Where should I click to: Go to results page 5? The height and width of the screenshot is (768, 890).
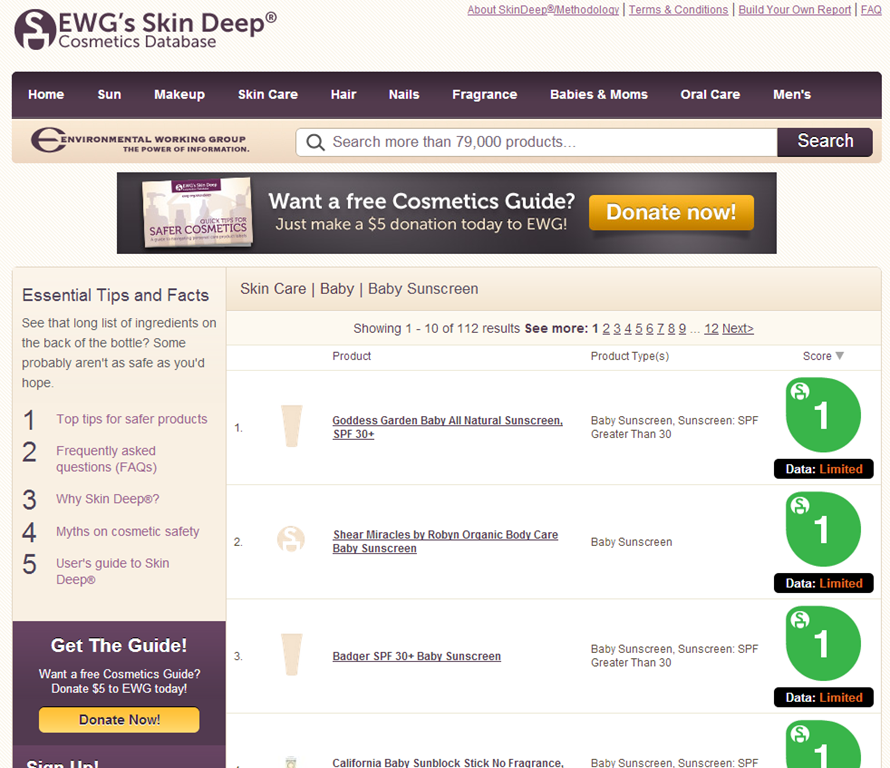coord(639,329)
